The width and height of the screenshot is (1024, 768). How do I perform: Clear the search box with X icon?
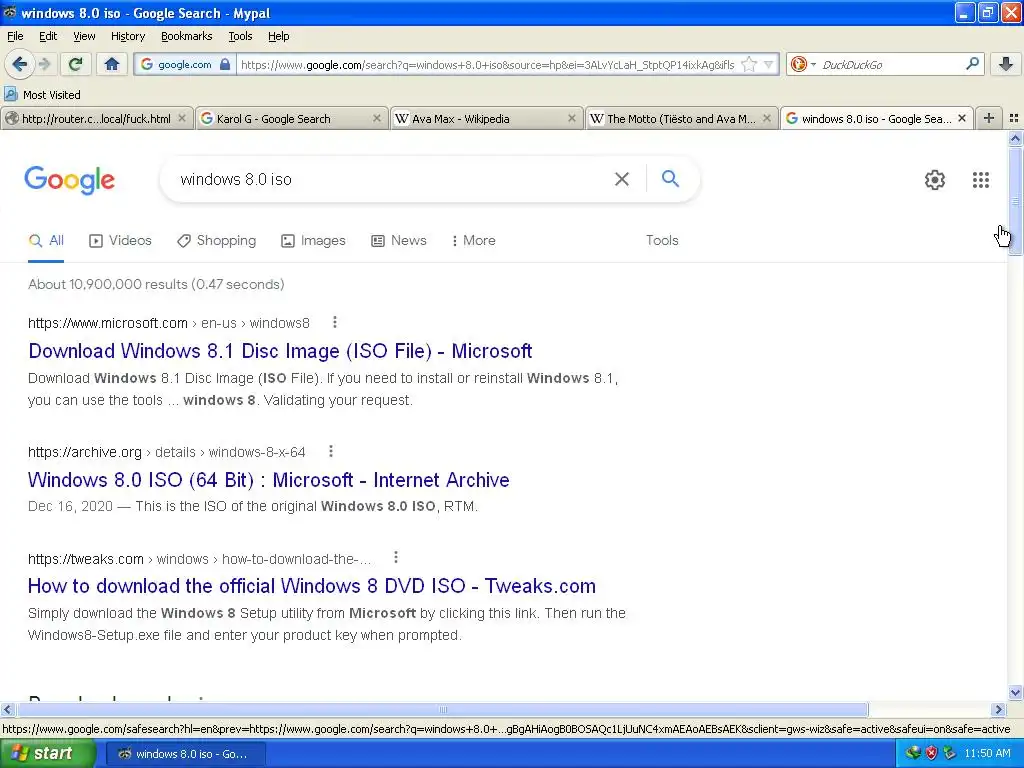click(x=622, y=179)
